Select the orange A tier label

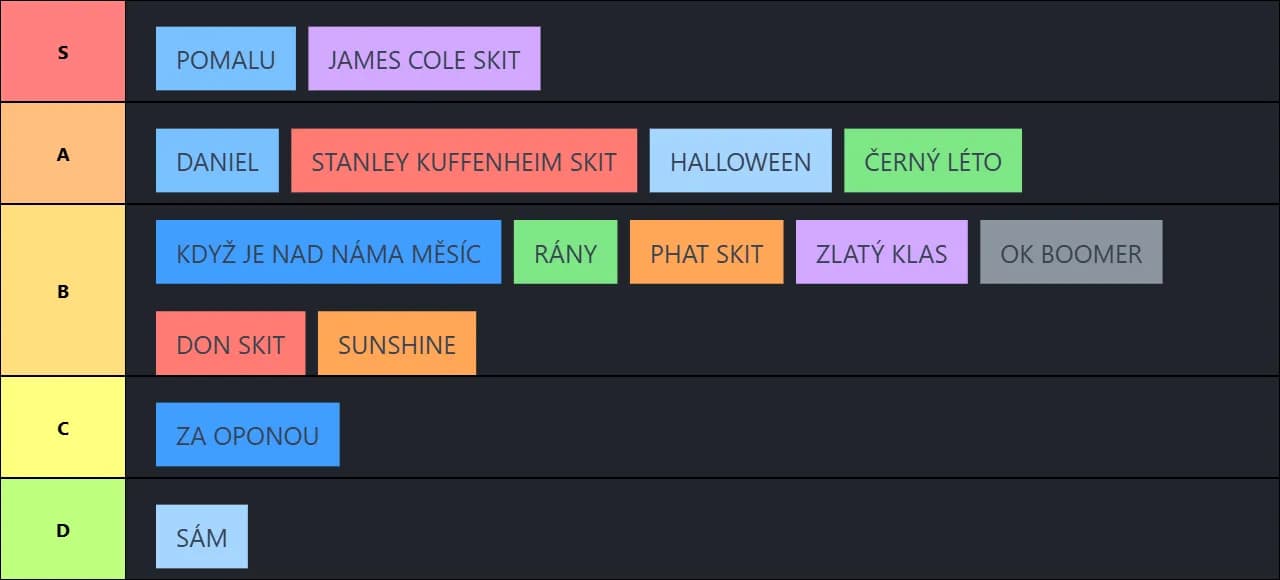[x=63, y=154]
